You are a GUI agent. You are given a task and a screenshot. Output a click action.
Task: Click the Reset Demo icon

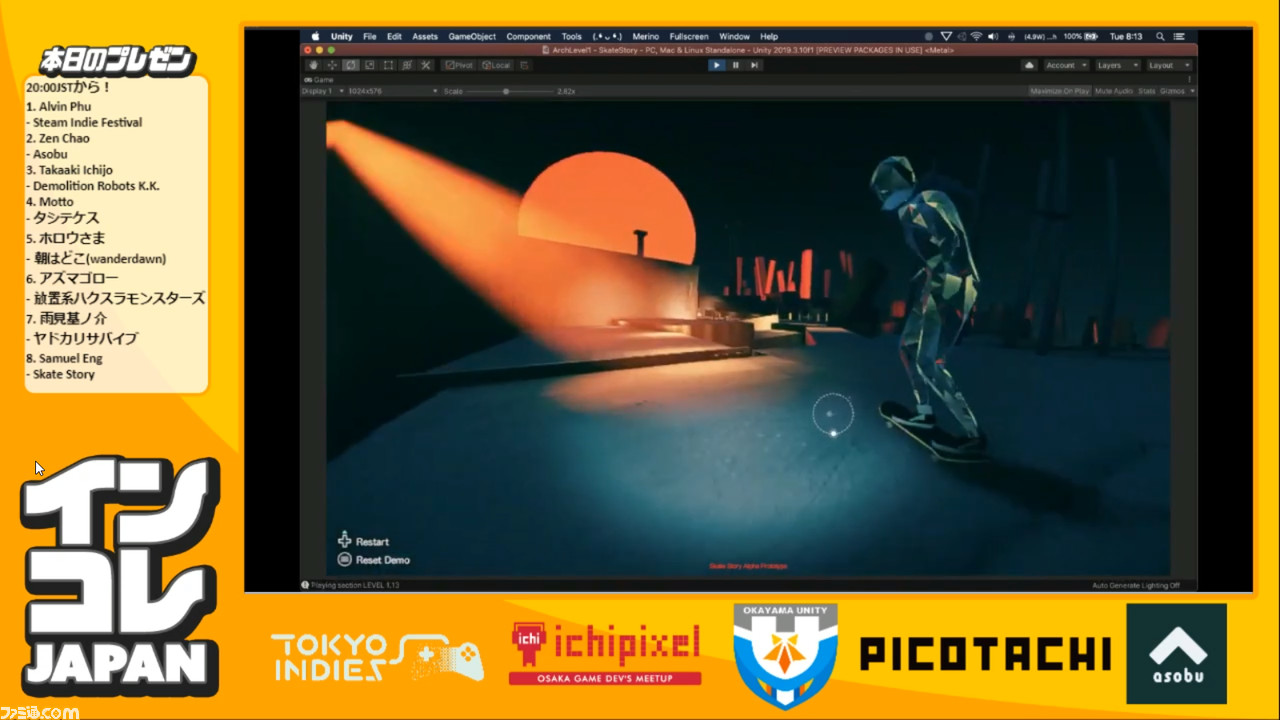(345, 560)
